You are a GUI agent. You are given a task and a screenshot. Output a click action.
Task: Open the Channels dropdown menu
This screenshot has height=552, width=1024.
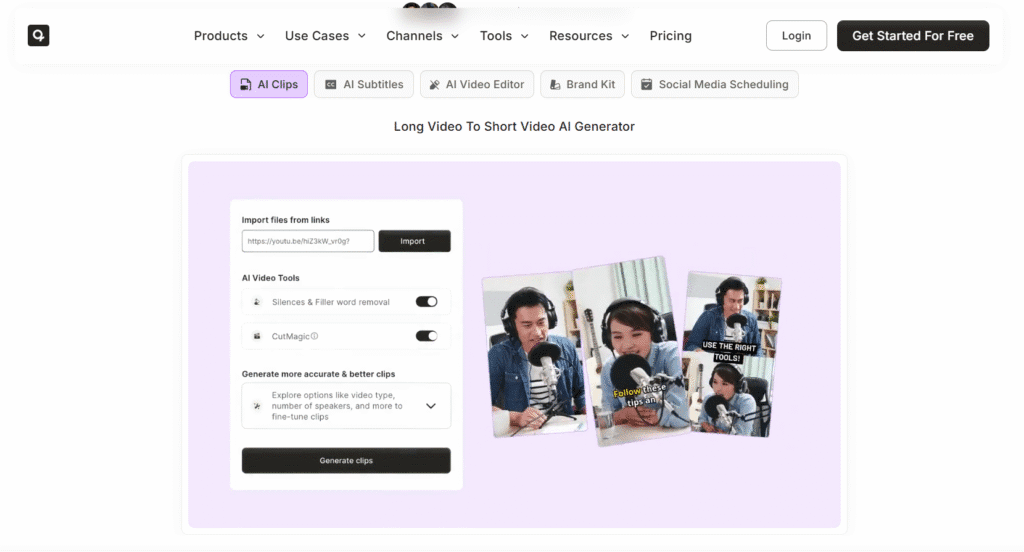click(x=422, y=36)
